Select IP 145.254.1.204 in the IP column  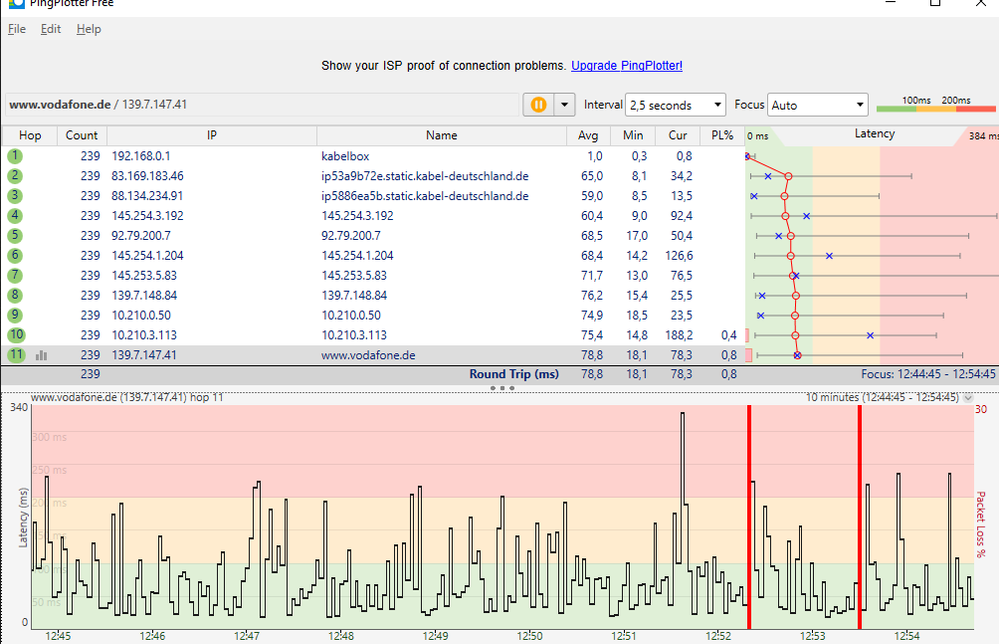147,255
